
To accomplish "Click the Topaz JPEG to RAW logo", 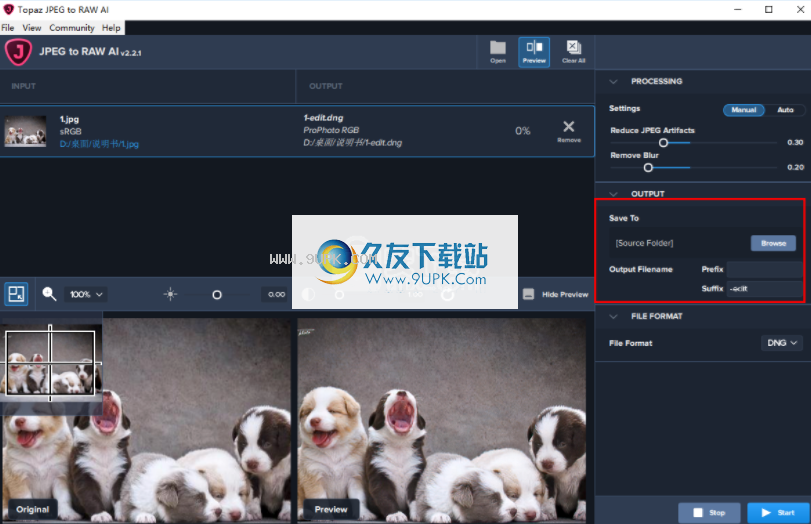I will click(x=18, y=52).
